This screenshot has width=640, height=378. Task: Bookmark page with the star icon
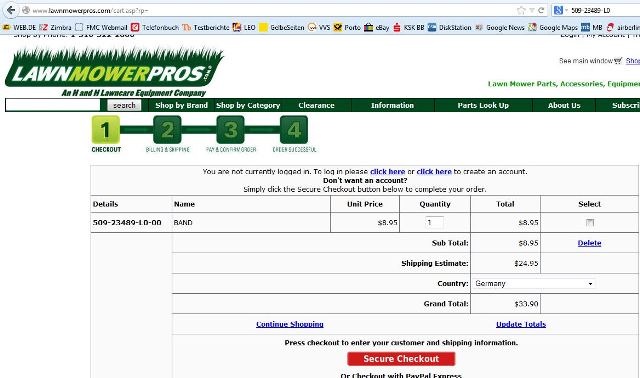pos(521,11)
